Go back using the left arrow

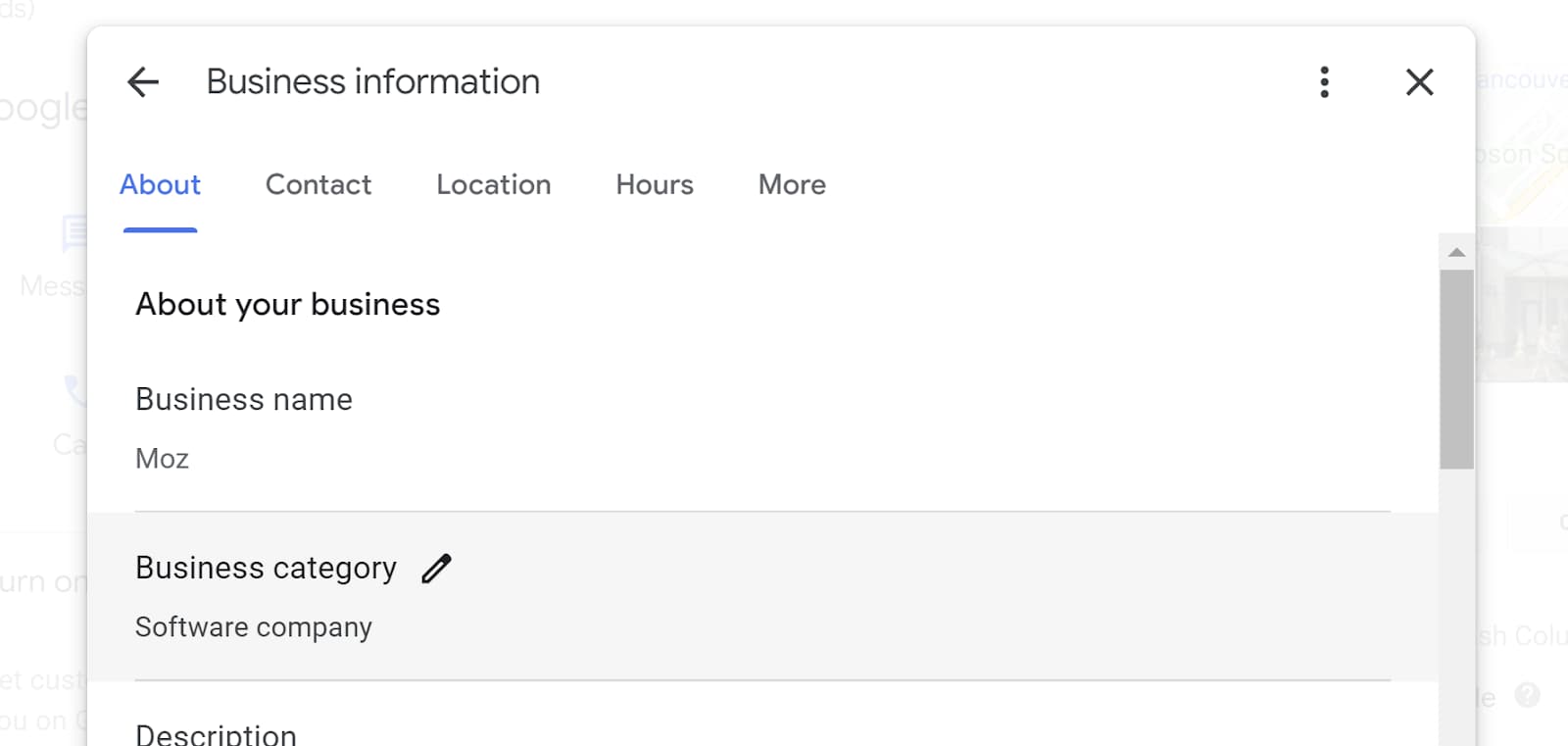pos(143,82)
